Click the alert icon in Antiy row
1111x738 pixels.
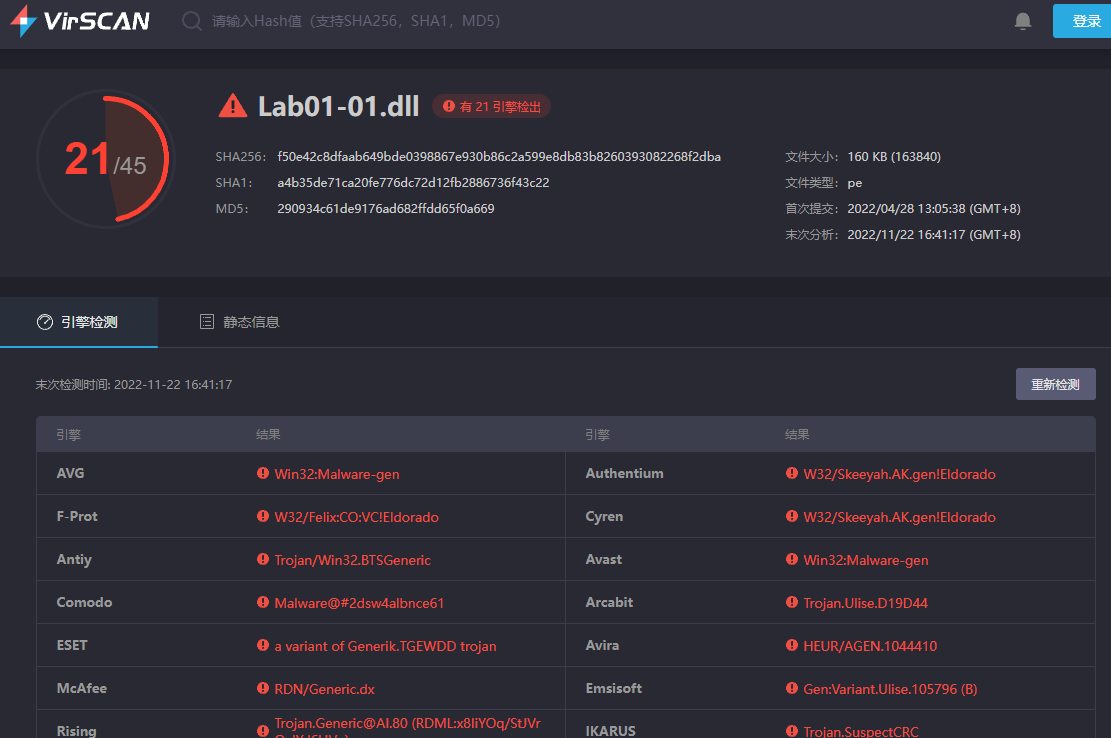coord(263,560)
